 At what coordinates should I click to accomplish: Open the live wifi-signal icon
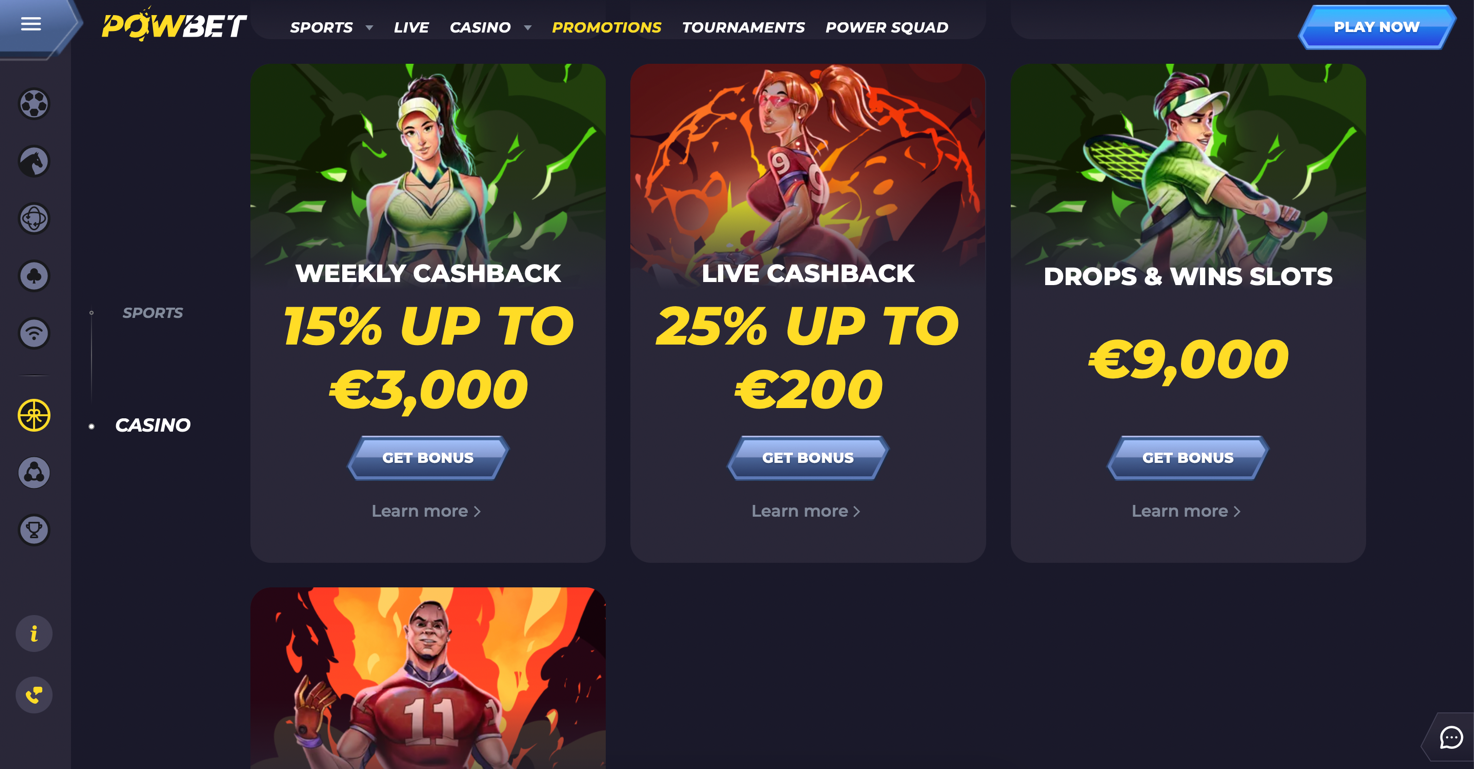[34, 333]
